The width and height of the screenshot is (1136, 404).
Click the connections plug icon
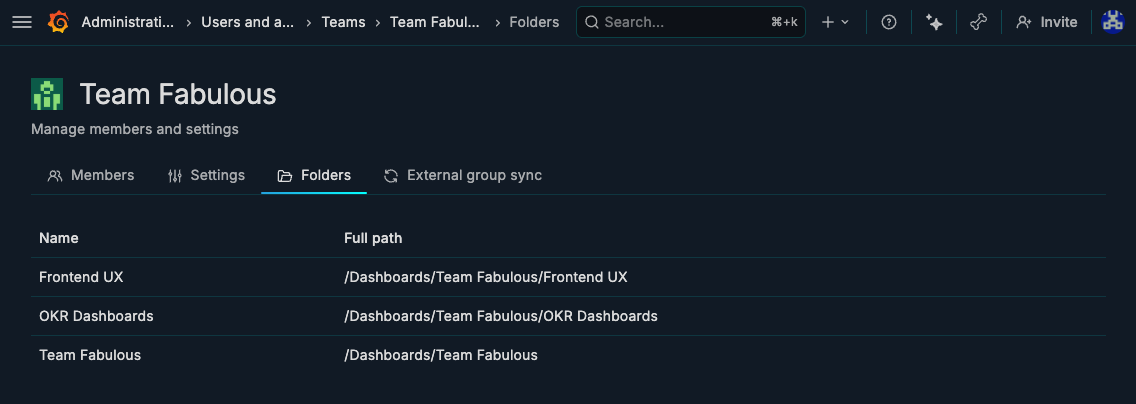coord(979,22)
